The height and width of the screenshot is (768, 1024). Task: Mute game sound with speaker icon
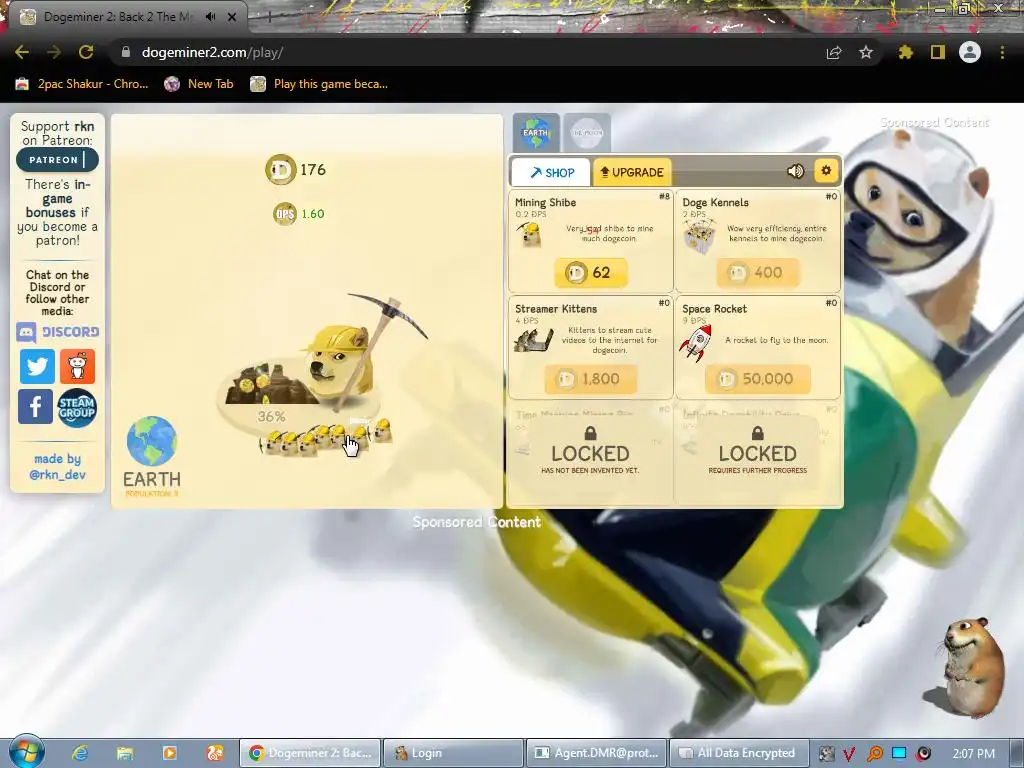click(795, 171)
